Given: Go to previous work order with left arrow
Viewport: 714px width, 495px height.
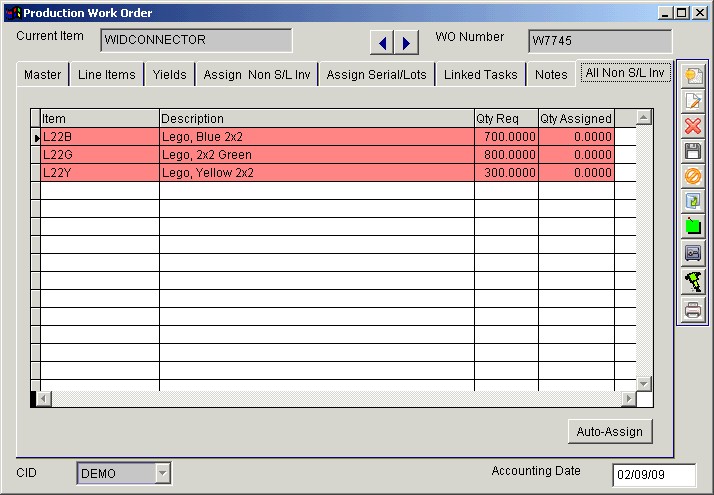Looking at the screenshot, I should coord(382,42).
